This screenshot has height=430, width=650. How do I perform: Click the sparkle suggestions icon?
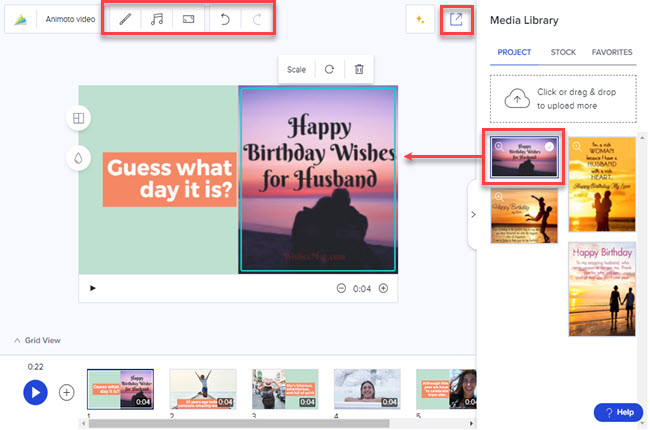click(420, 19)
